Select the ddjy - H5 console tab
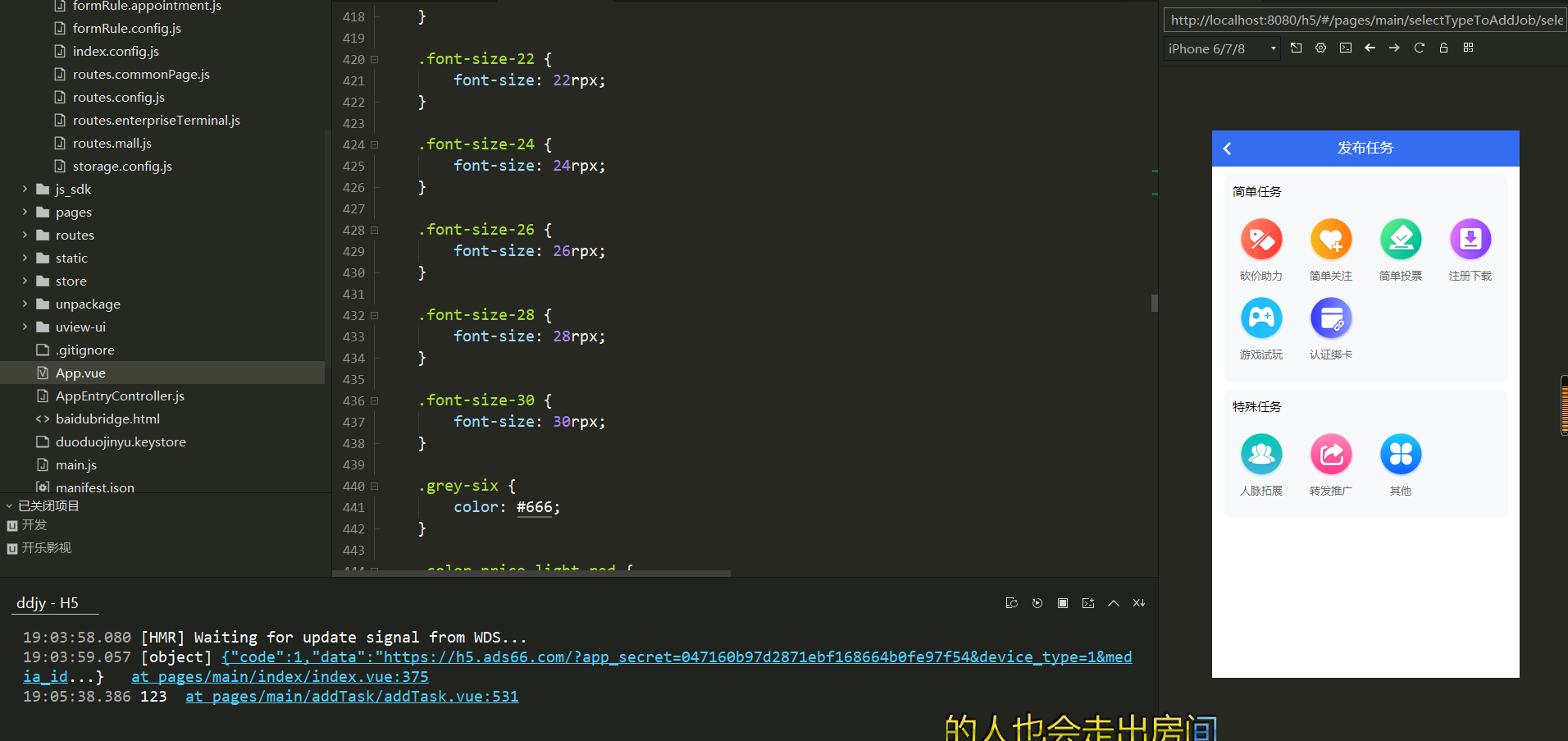1568x741 pixels. coord(48,603)
